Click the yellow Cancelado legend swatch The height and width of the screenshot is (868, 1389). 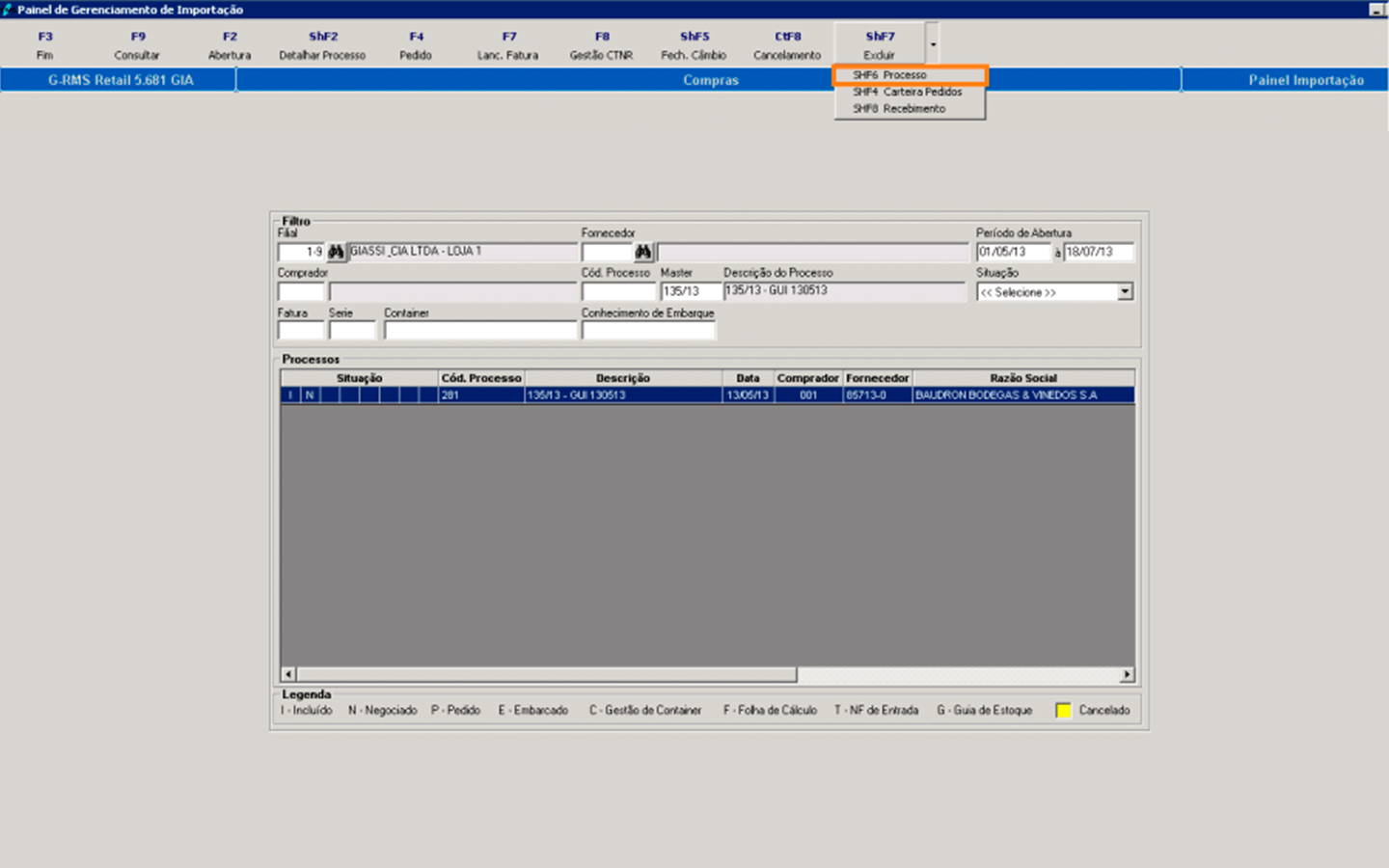point(1063,711)
